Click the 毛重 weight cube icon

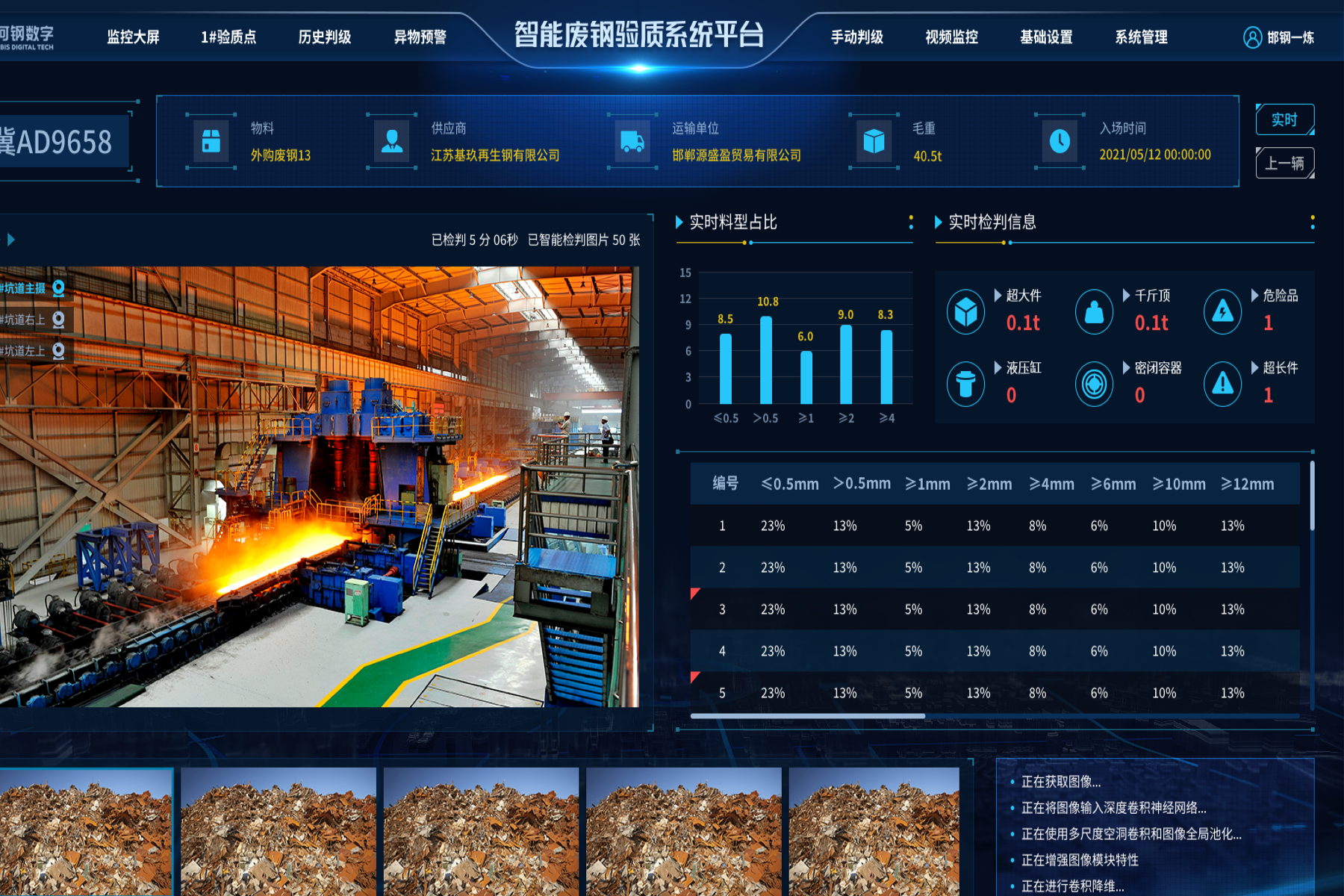click(x=874, y=141)
